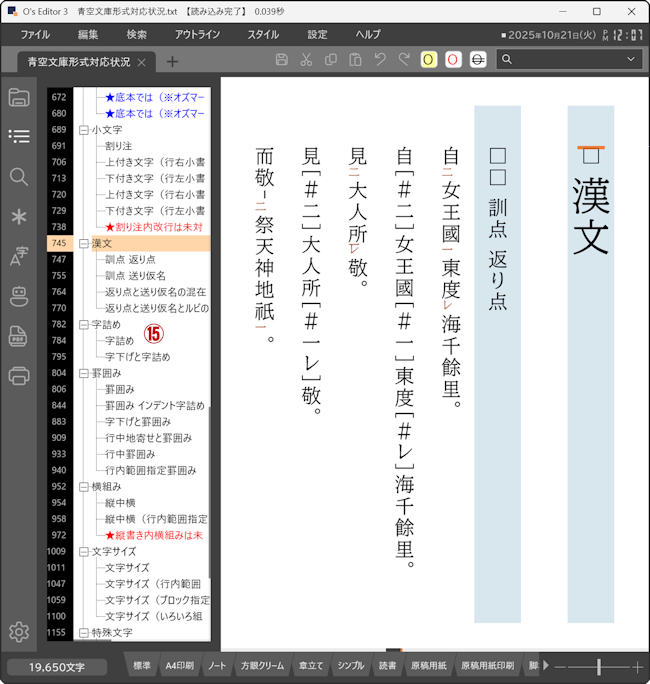Click the PDF export icon
This screenshot has height=684, width=650.
click(x=18, y=336)
